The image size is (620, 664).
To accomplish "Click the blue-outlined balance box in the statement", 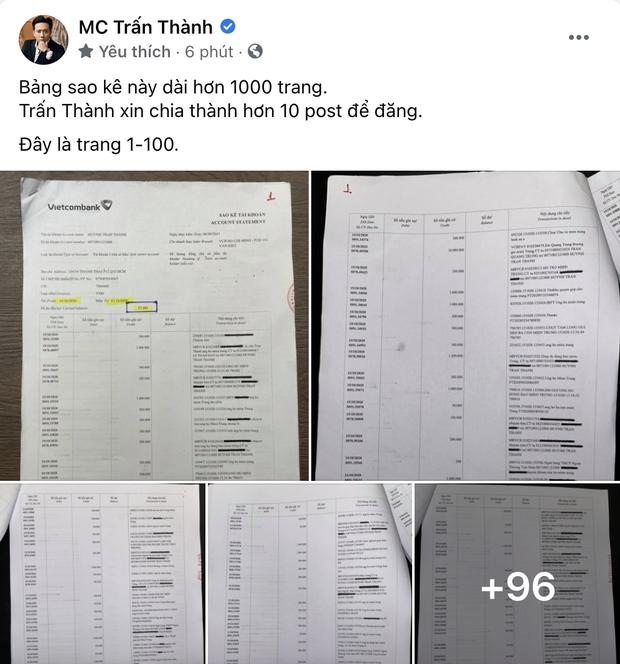I will [141, 307].
